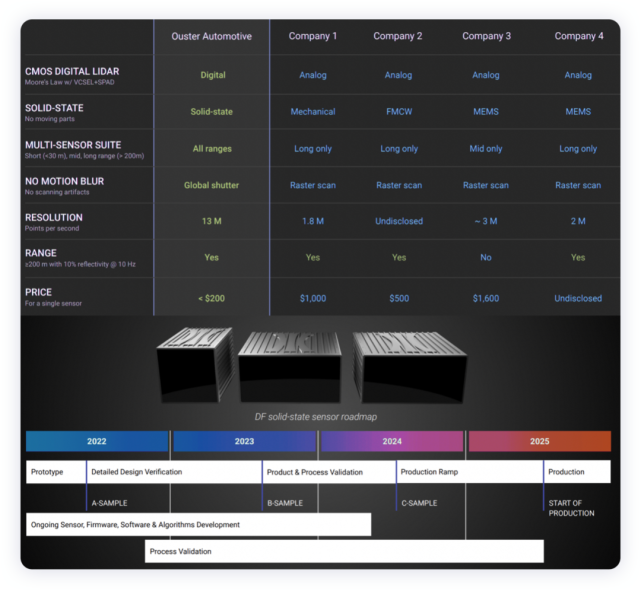Click the 'DF solid-state sensor roadmap' caption
The height and width of the screenshot is (591, 641).
click(x=316, y=417)
